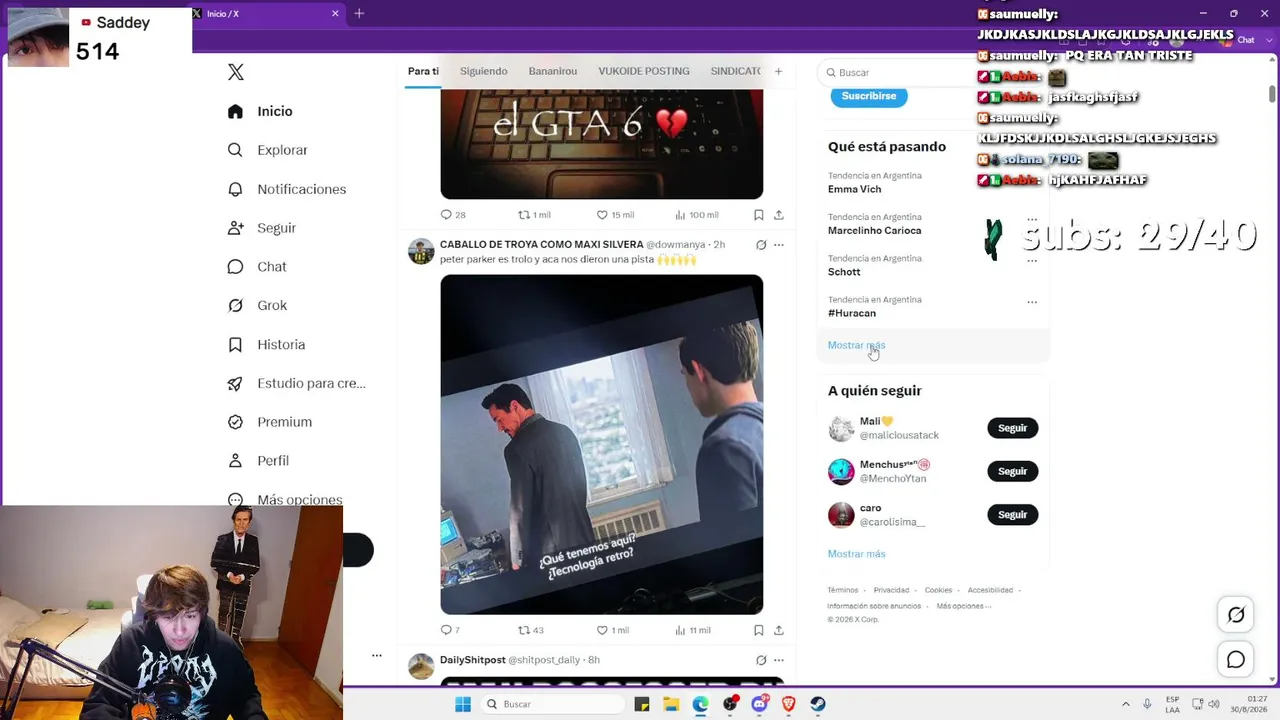Open more menu on the CABALLO DE TROYA post
Screen dimensions: 1280x720
(779, 245)
